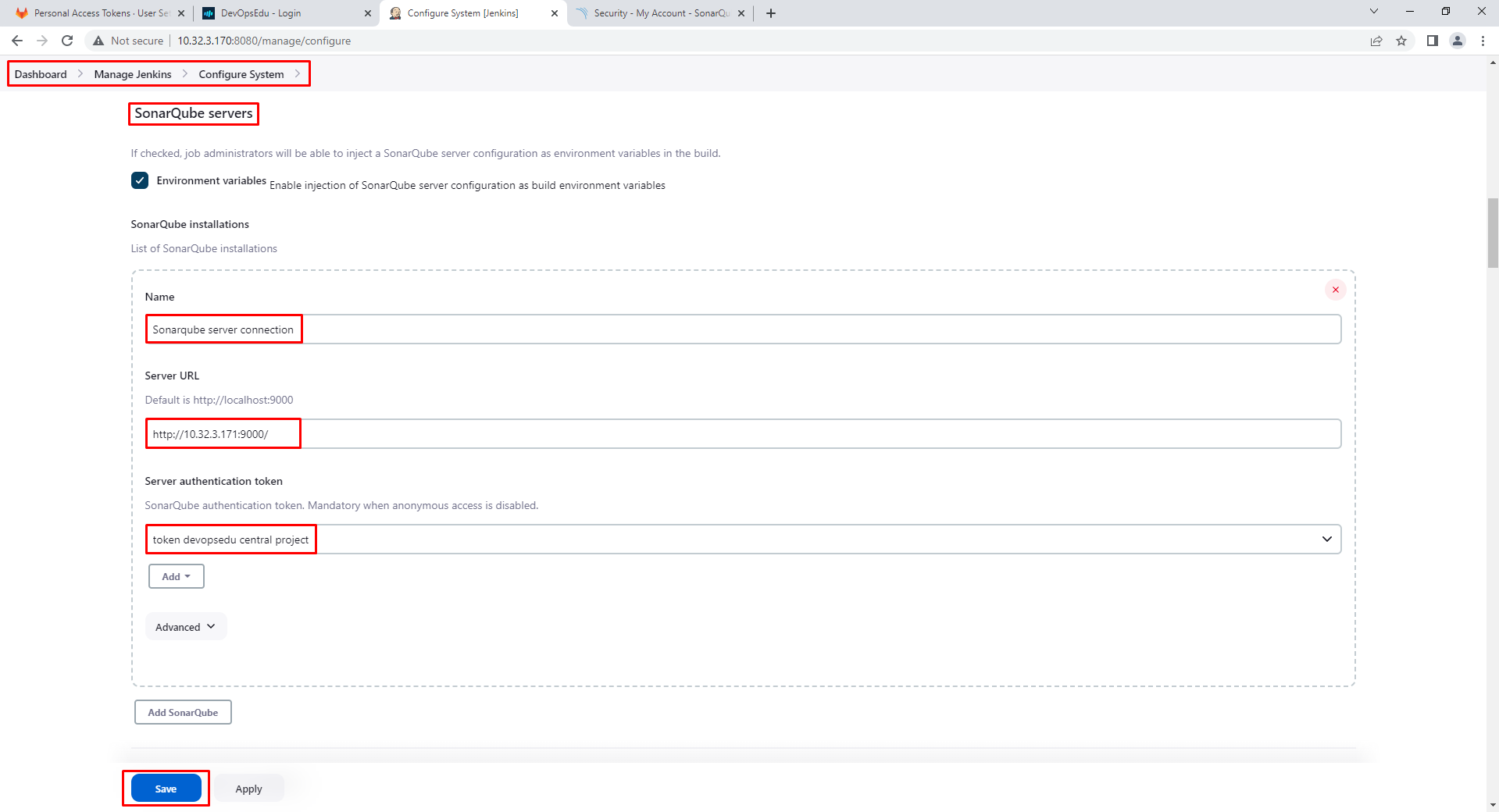Click the browser address bar URL
1499x812 pixels.
[x=264, y=41]
